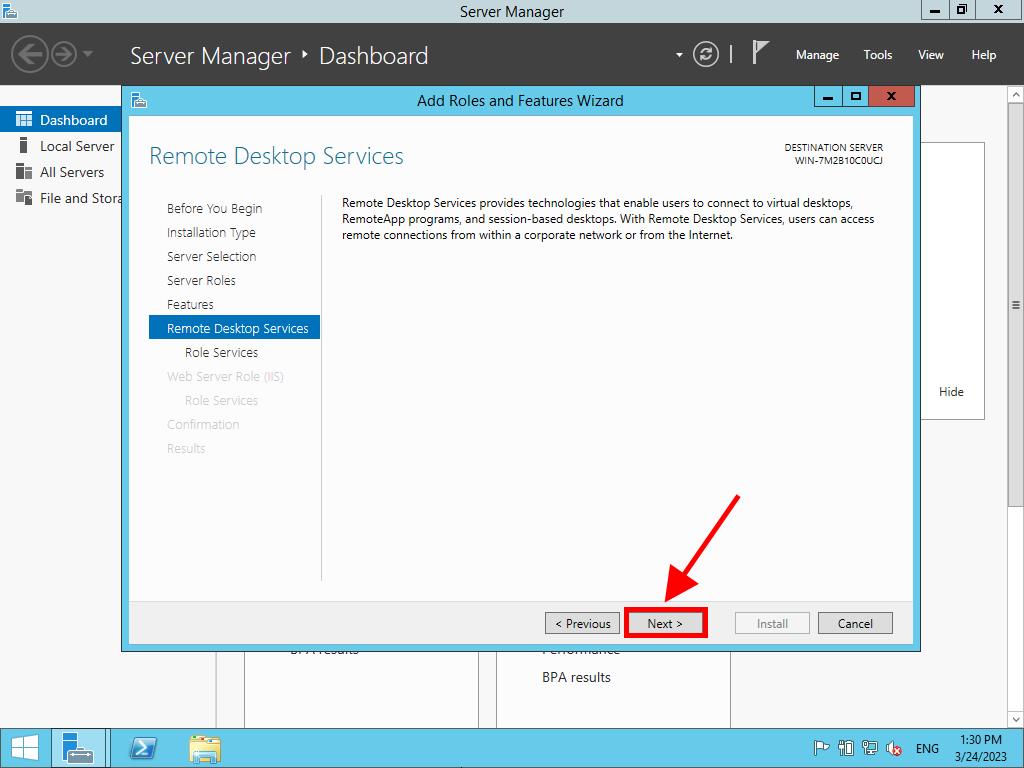Select Dashboard in the left sidebar

61,120
